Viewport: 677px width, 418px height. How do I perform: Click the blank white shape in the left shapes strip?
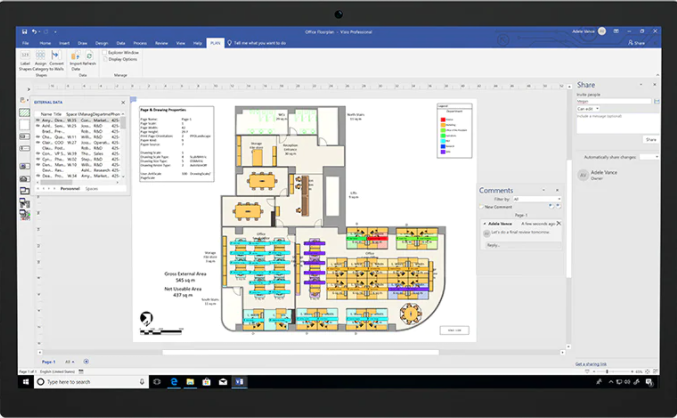pyautogui.click(x=25, y=124)
